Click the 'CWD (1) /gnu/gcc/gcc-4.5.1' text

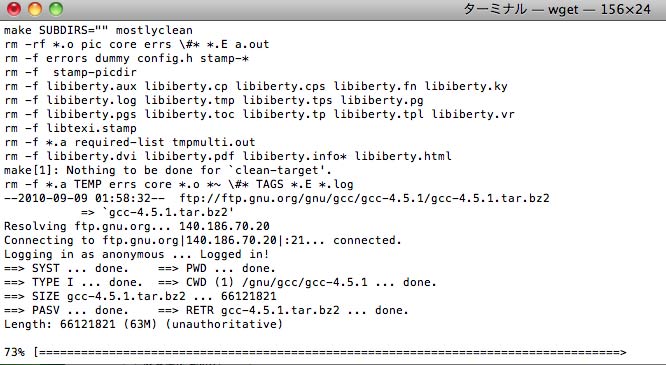[277, 282]
